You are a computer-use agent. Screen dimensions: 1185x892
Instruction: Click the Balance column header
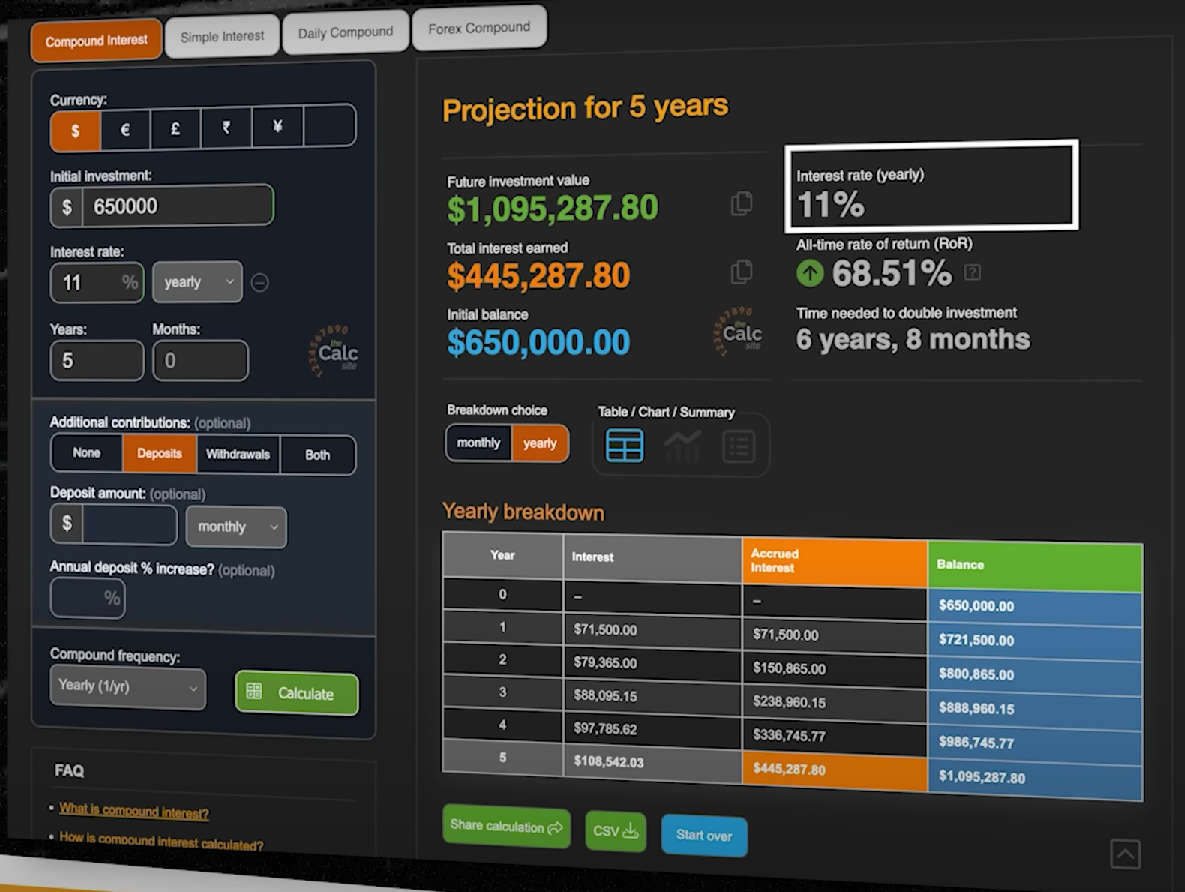[1035, 565]
